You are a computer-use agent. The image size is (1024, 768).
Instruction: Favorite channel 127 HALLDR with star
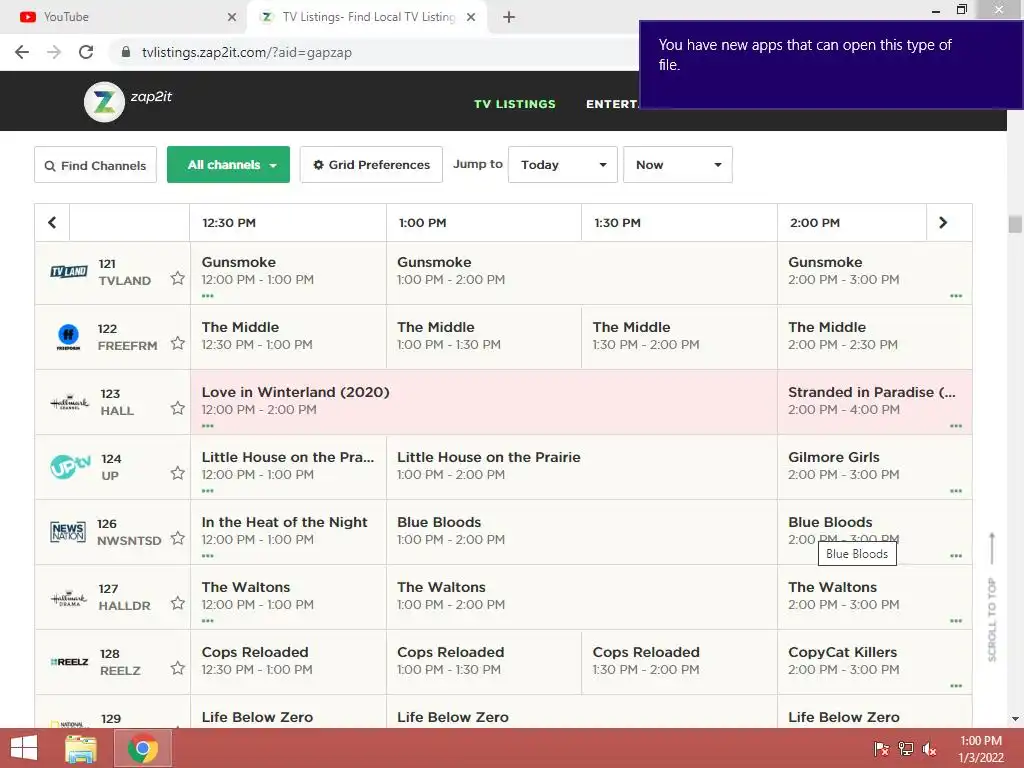178,603
